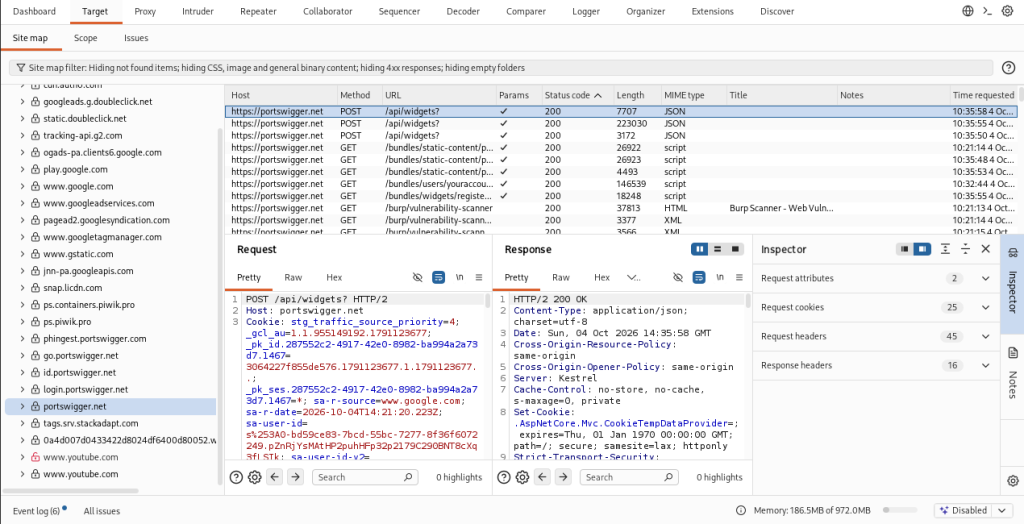Open Response search help icon
The height and width of the screenshot is (524, 1024).
click(x=504, y=477)
